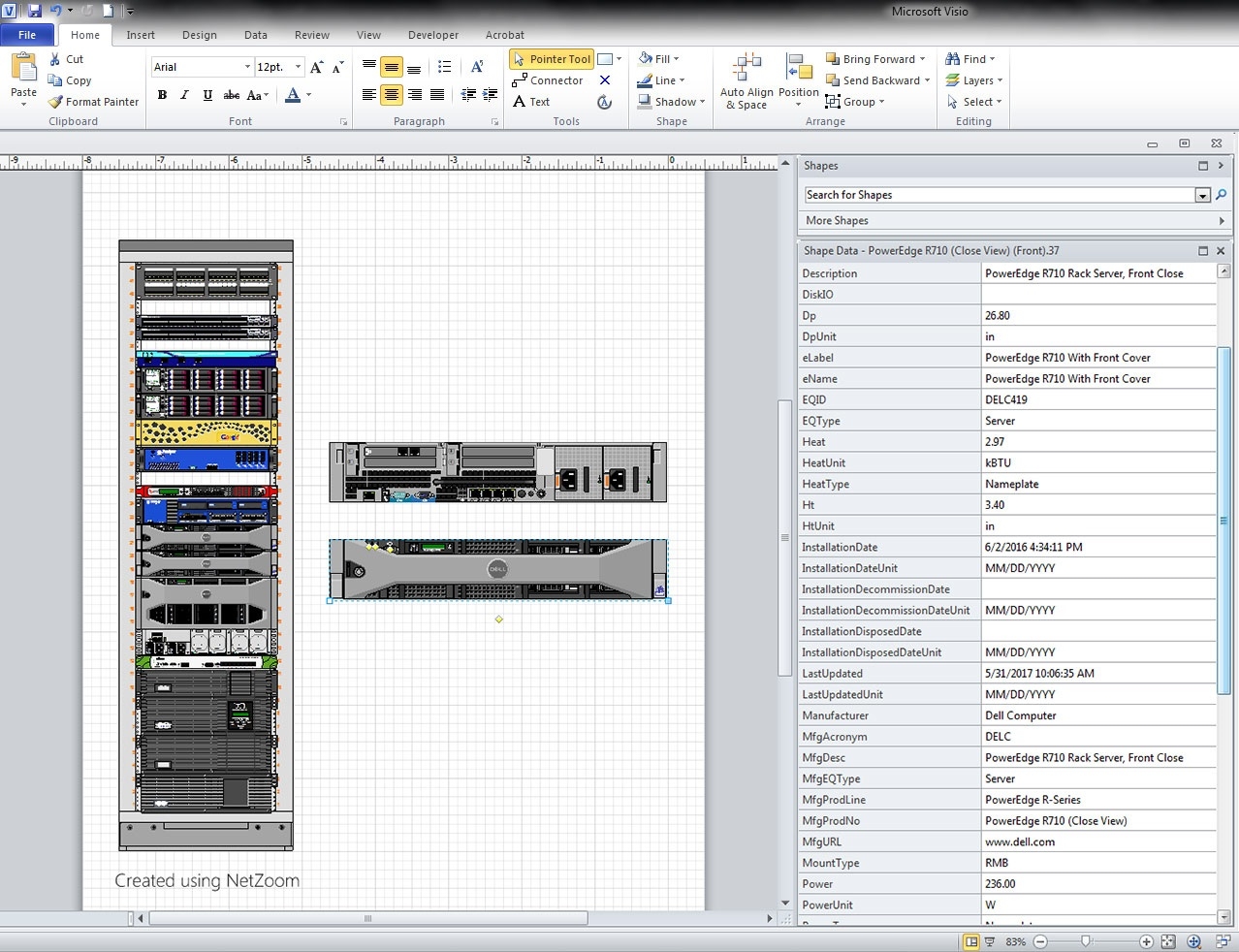Toggle Underline formatting
1239x952 pixels.
click(207, 95)
